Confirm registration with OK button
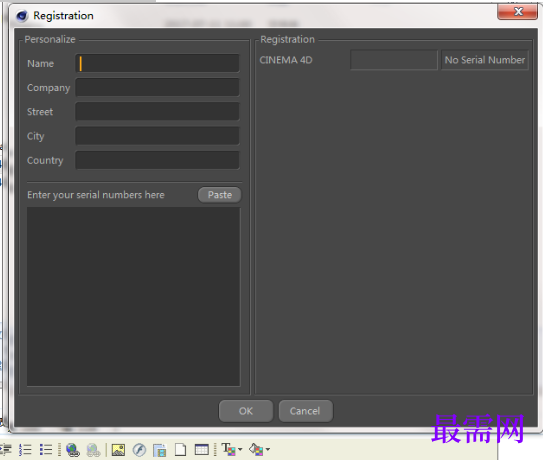Screen dimensions: 543x460 [x=246, y=411]
